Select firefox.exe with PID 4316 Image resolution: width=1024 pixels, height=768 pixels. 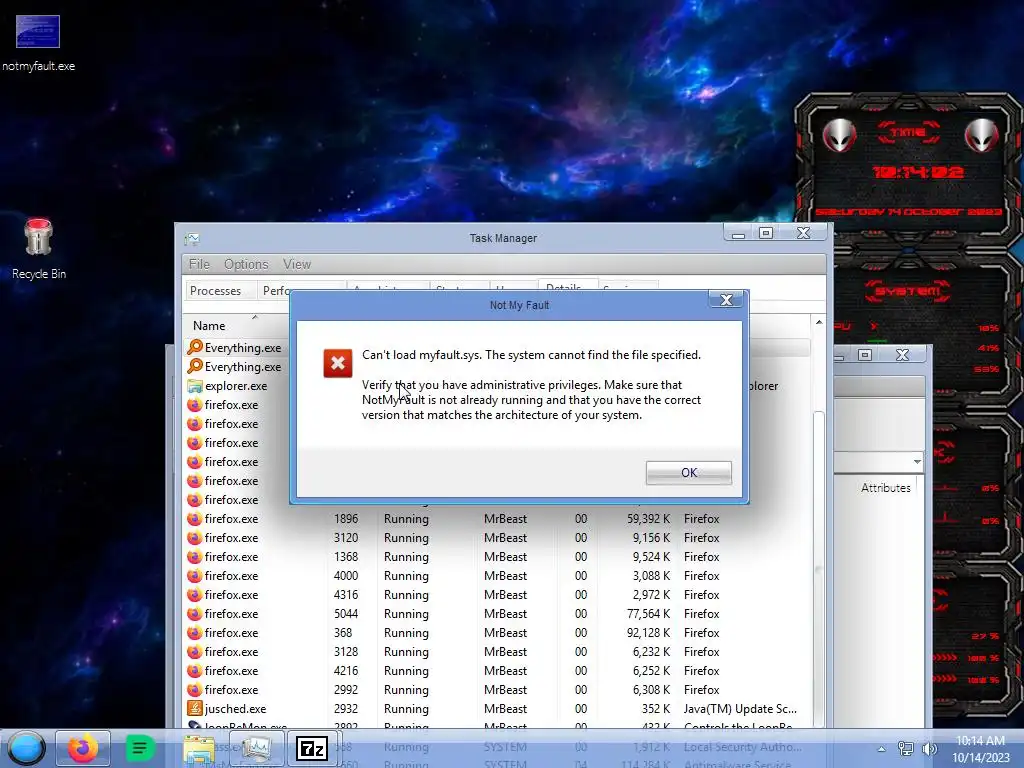click(496, 594)
